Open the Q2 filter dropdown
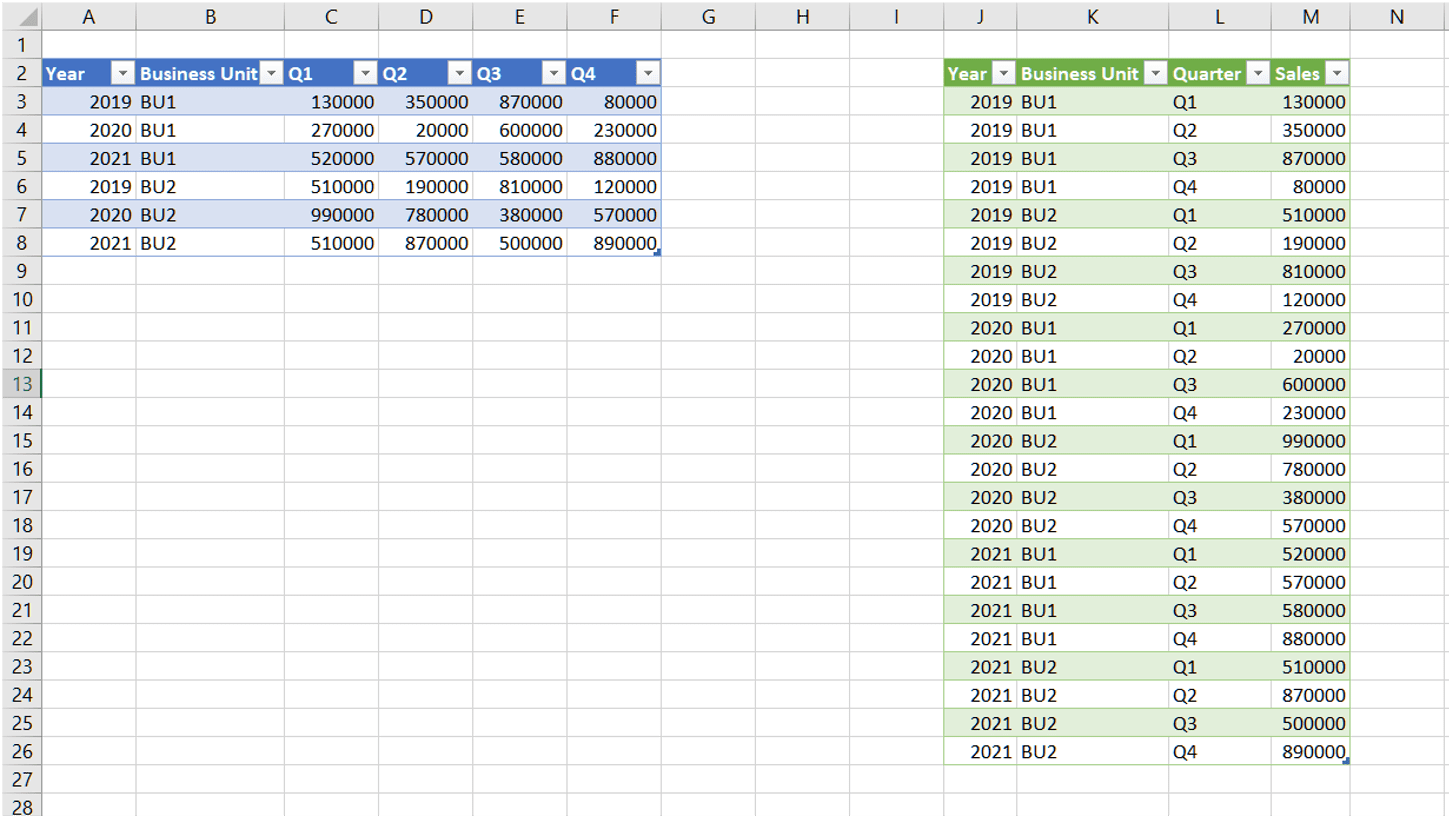 click(460, 73)
